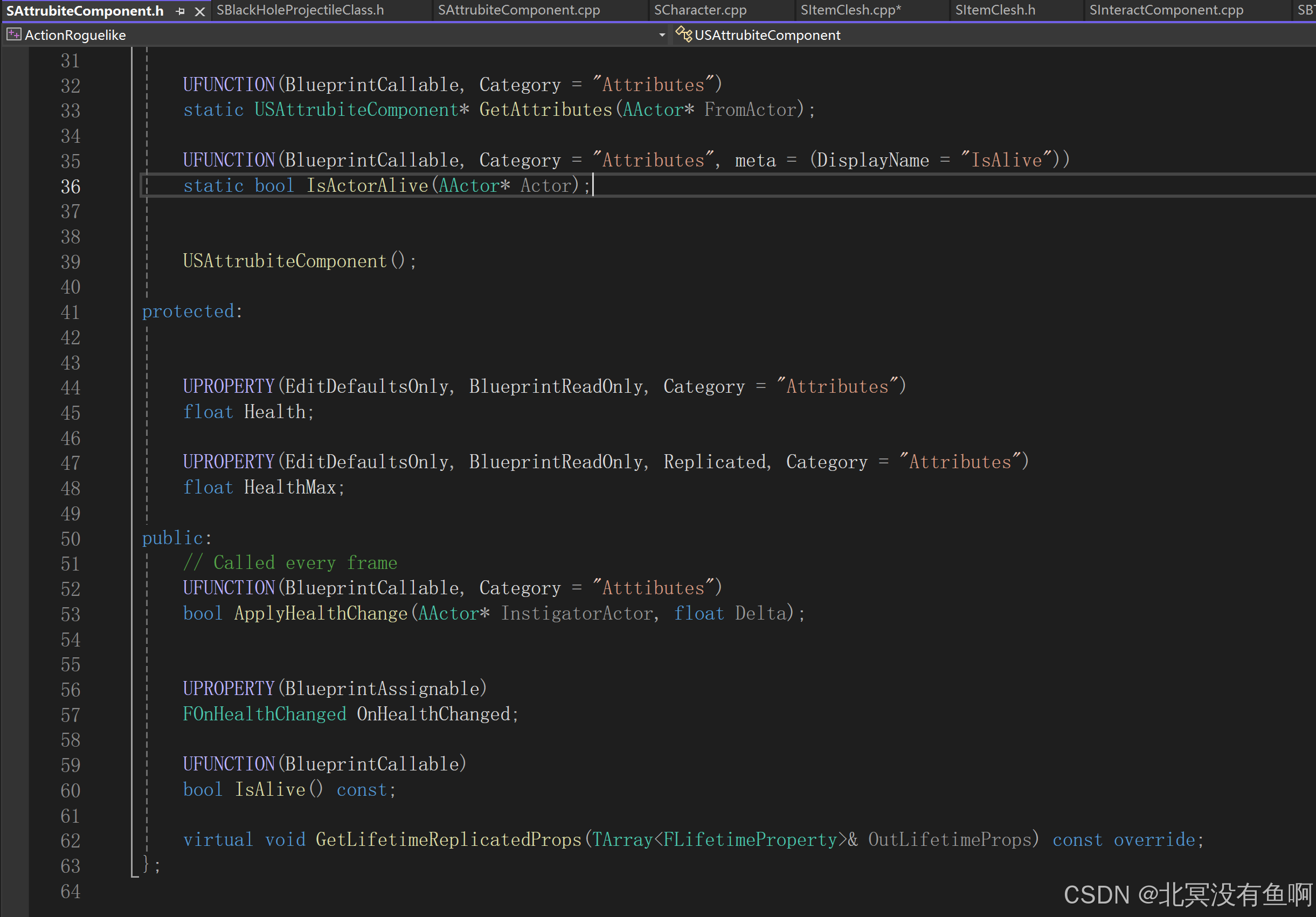Switch to SItemClesh.h tab
The image size is (1316, 917).
click(x=995, y=10)
